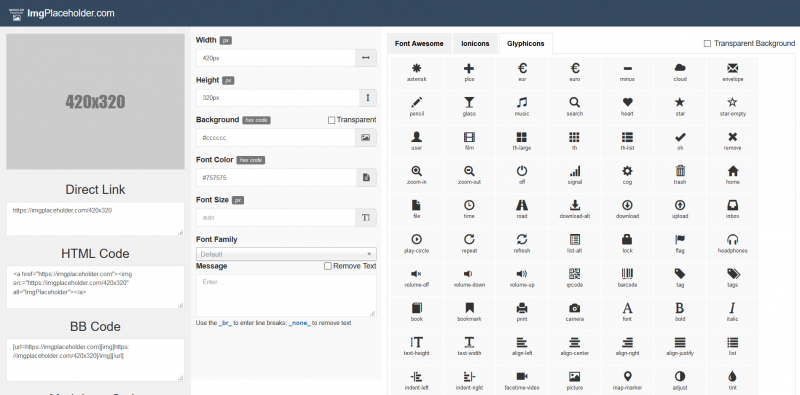Click the Font Color hex field

click(x=276, y=178)
